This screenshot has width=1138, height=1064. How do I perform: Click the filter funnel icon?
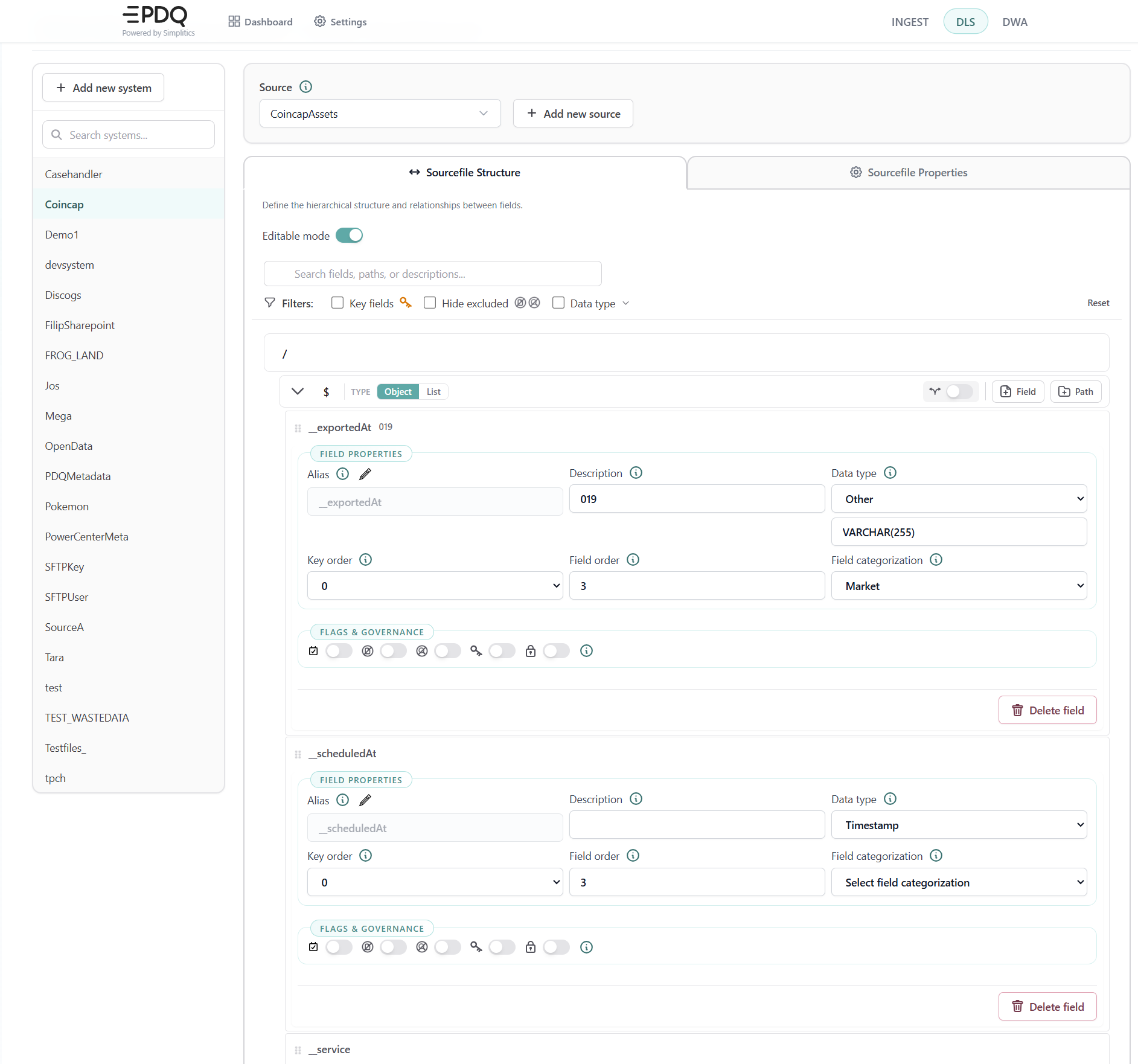(270, 303)
